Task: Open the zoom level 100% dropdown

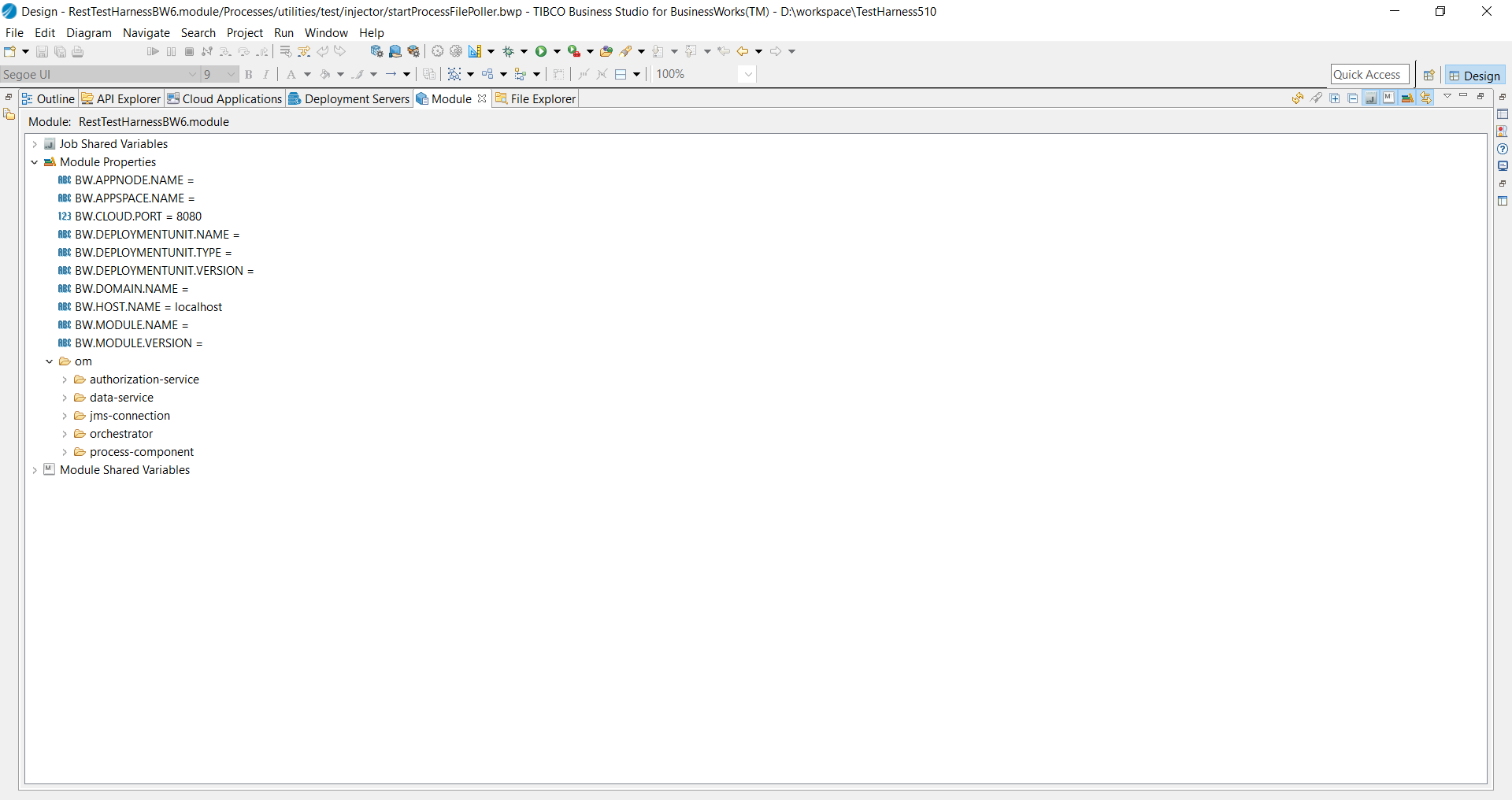Action: (x=748, y=75)
